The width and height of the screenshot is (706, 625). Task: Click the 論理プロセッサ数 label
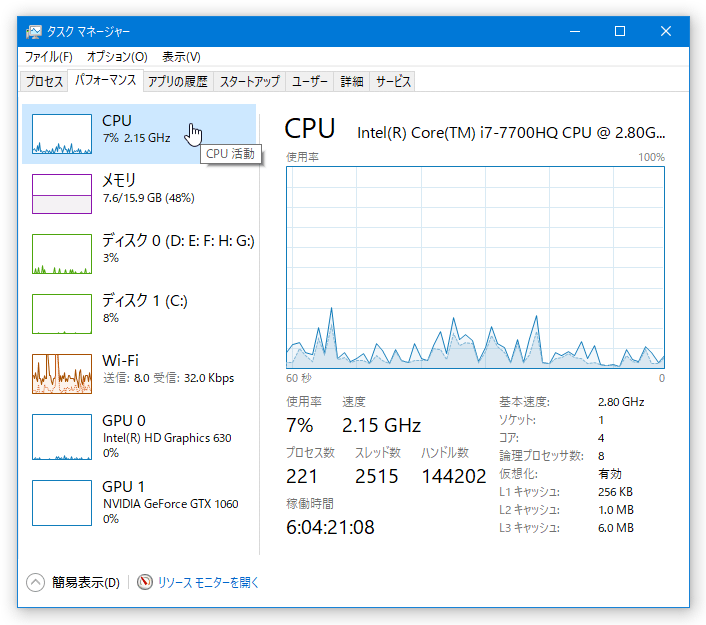(541, 456)
